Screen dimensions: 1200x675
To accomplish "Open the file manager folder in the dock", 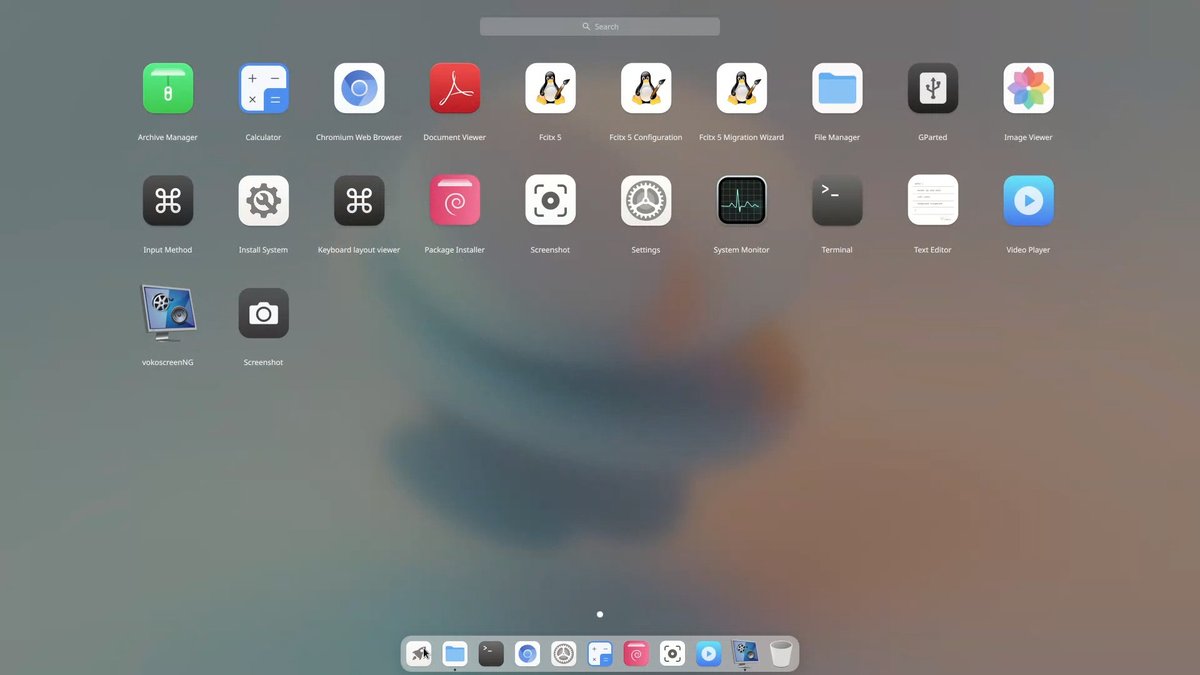I will point(455,654).
